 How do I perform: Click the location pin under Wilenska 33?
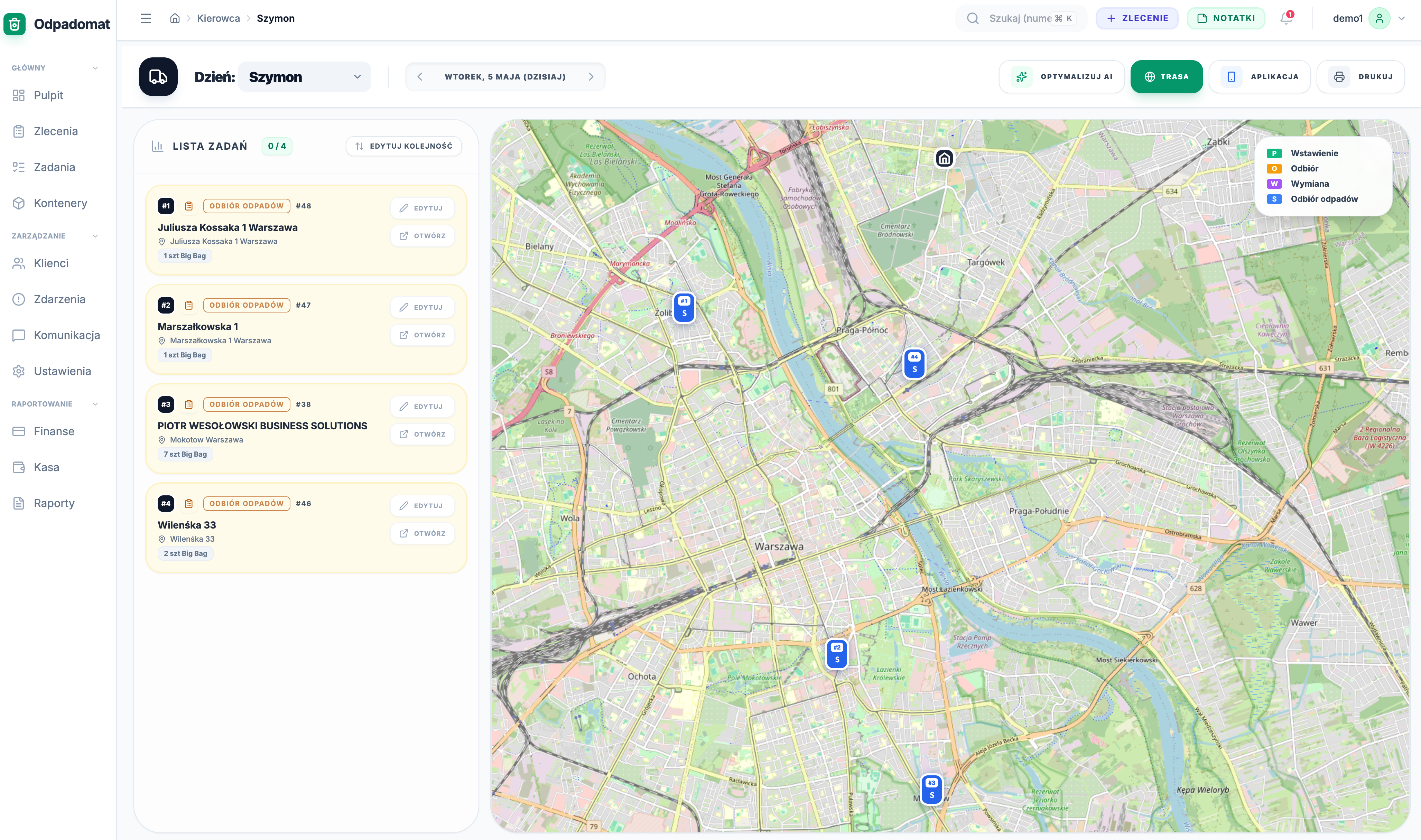[161, 539]
